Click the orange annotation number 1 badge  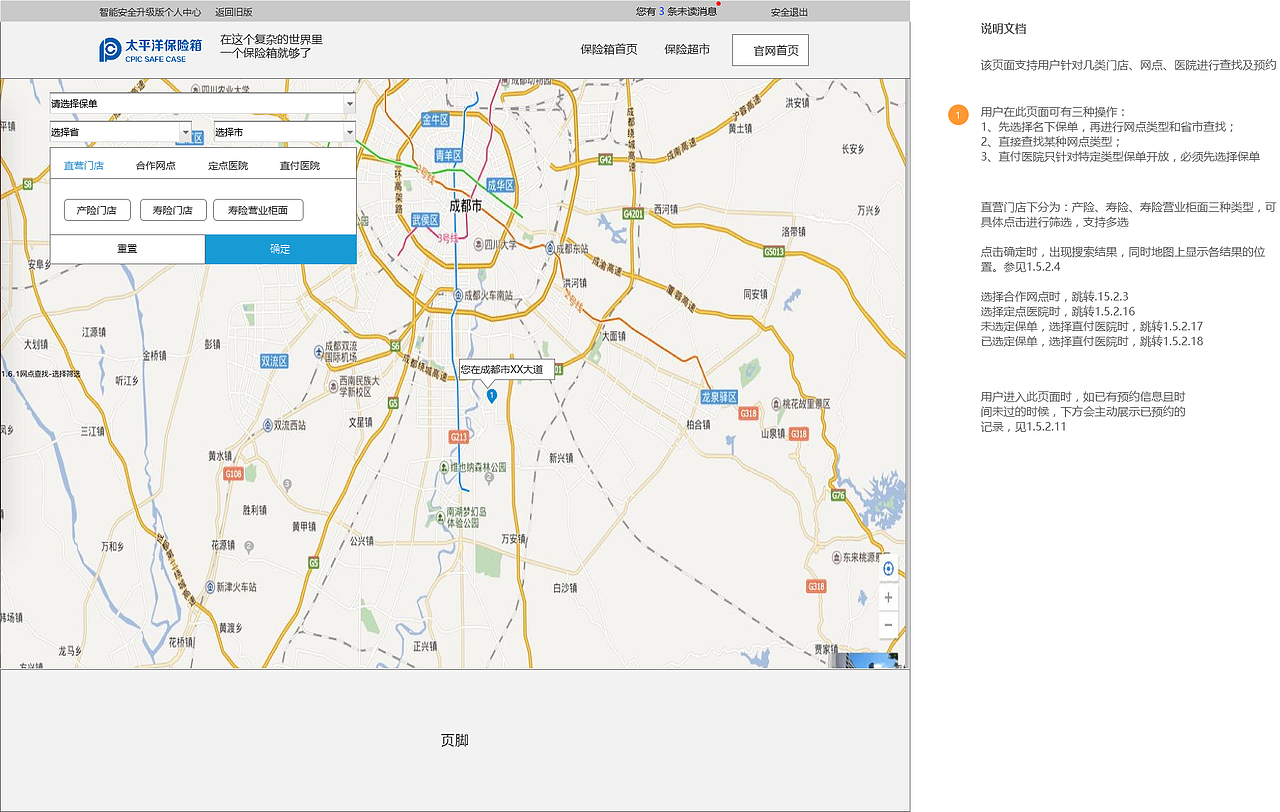(x=958, y=116)
